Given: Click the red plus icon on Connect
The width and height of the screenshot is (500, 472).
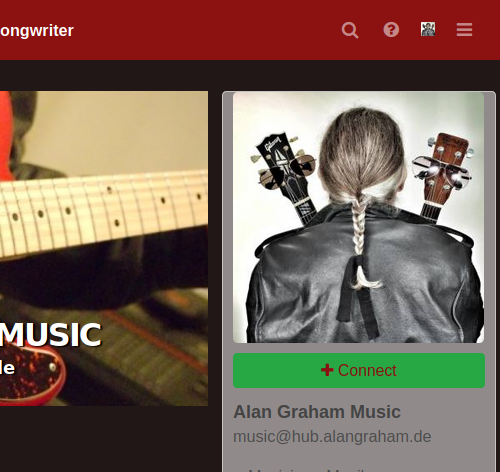Looking at the screenshot, I should pyautogui.click(x=327, y=370).
